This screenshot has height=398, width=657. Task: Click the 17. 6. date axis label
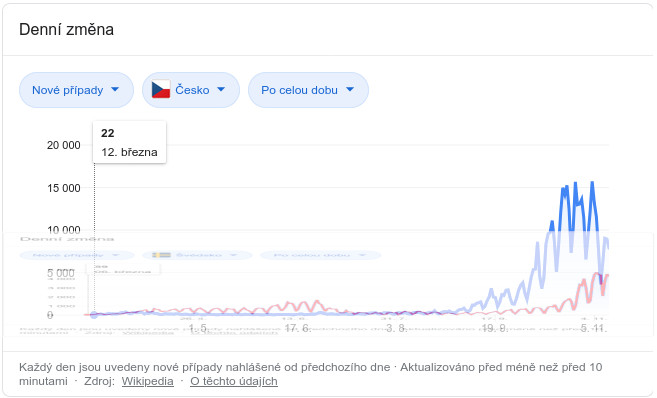297,328
